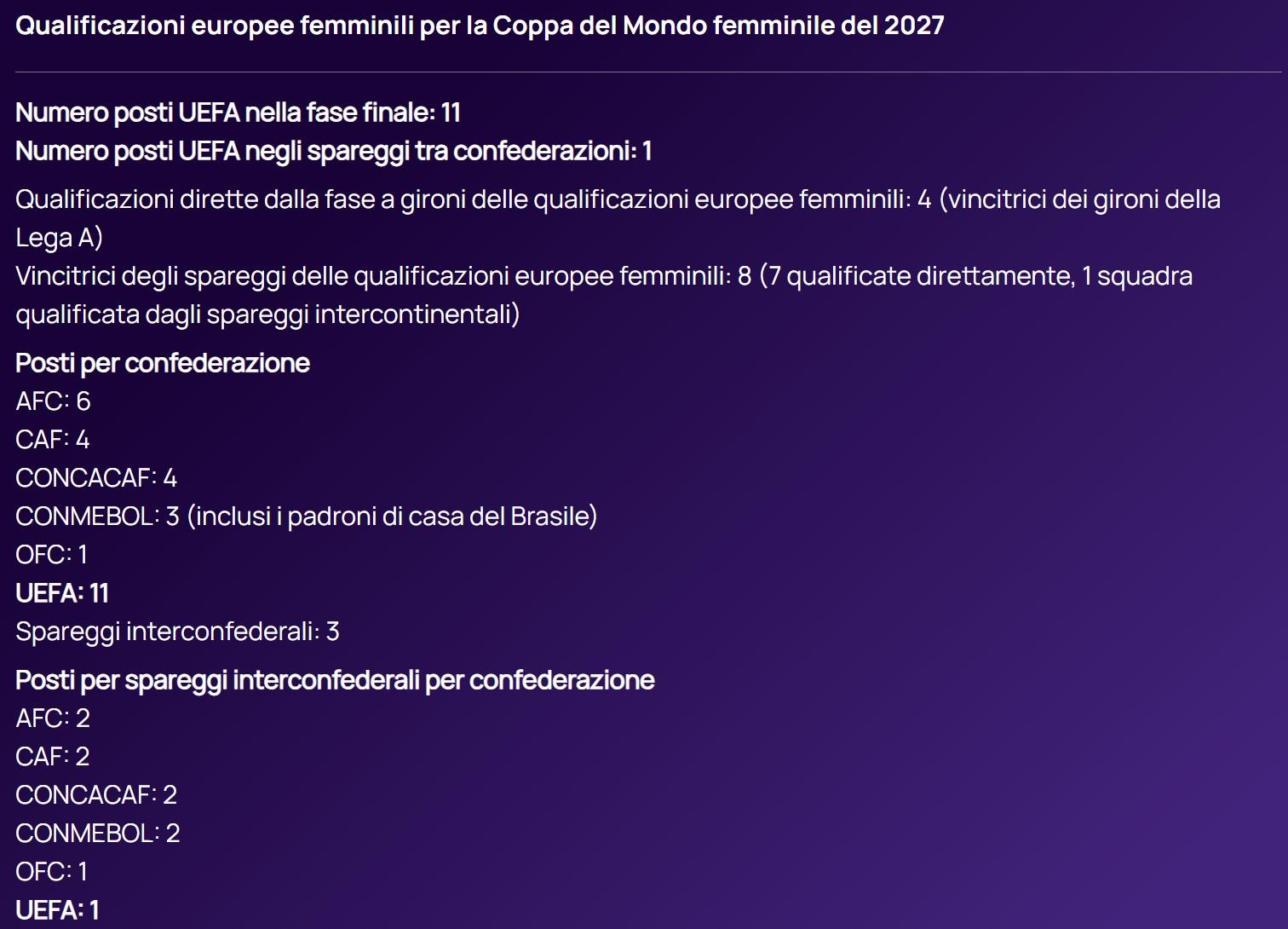Click the "CONCACAF: 2" line

96,795
